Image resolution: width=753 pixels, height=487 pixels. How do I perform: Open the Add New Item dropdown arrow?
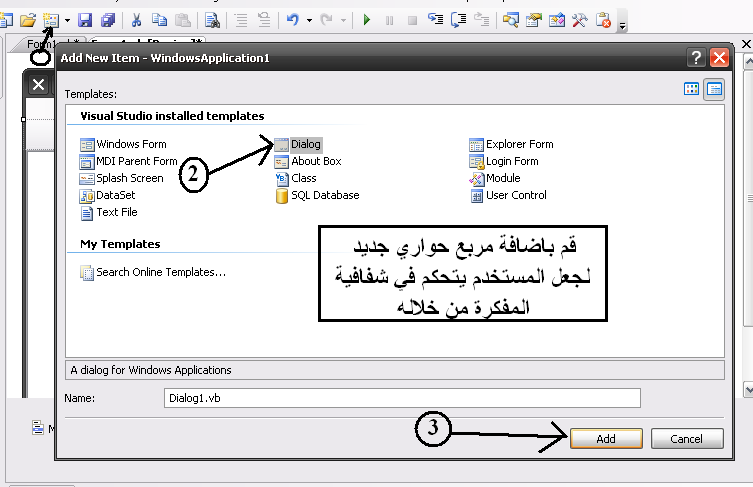[x=67, y=20]
